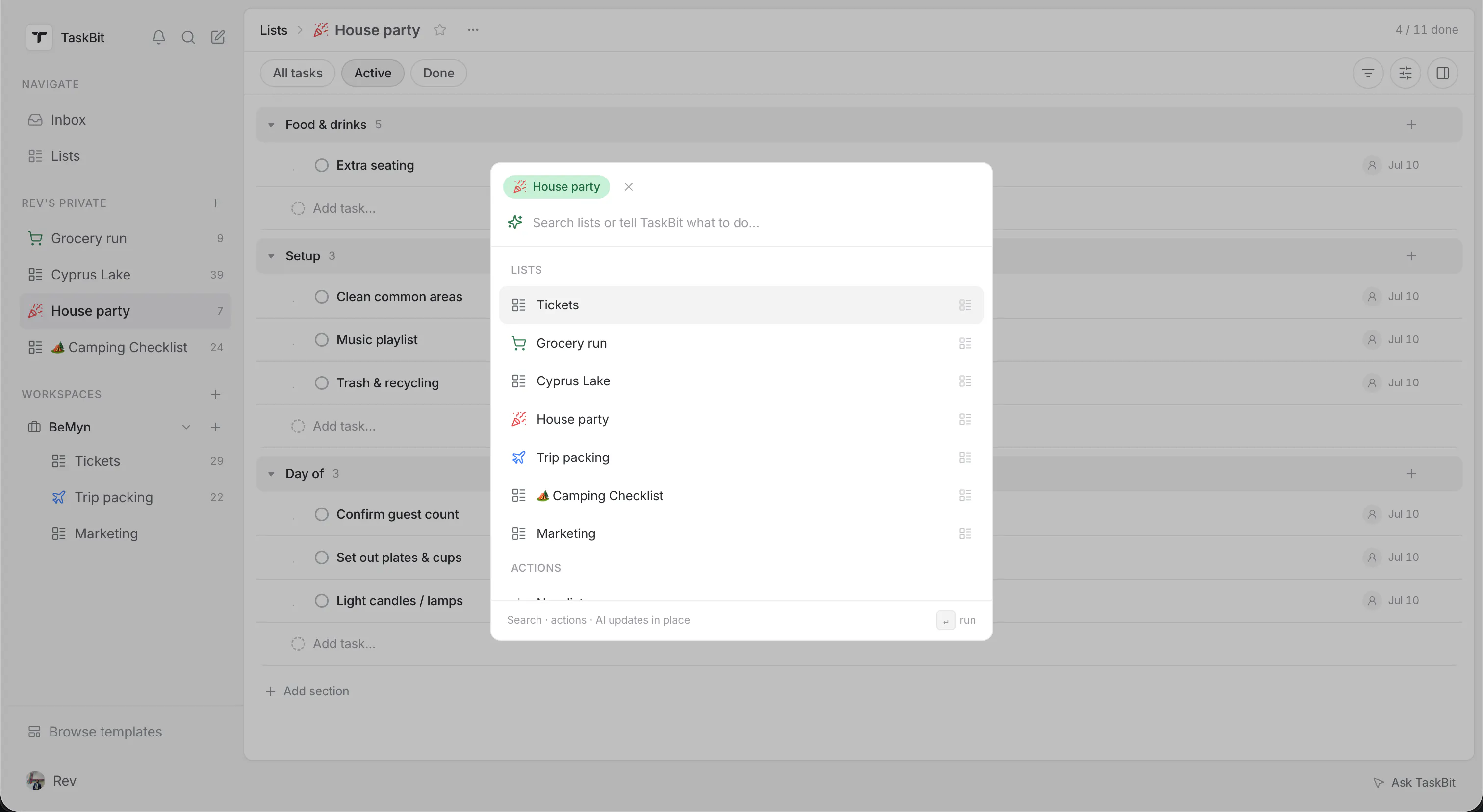This screenshot has height=812, width=1483.
Task: Add a new list in Rev's Private
Action: tap(215, 203)
